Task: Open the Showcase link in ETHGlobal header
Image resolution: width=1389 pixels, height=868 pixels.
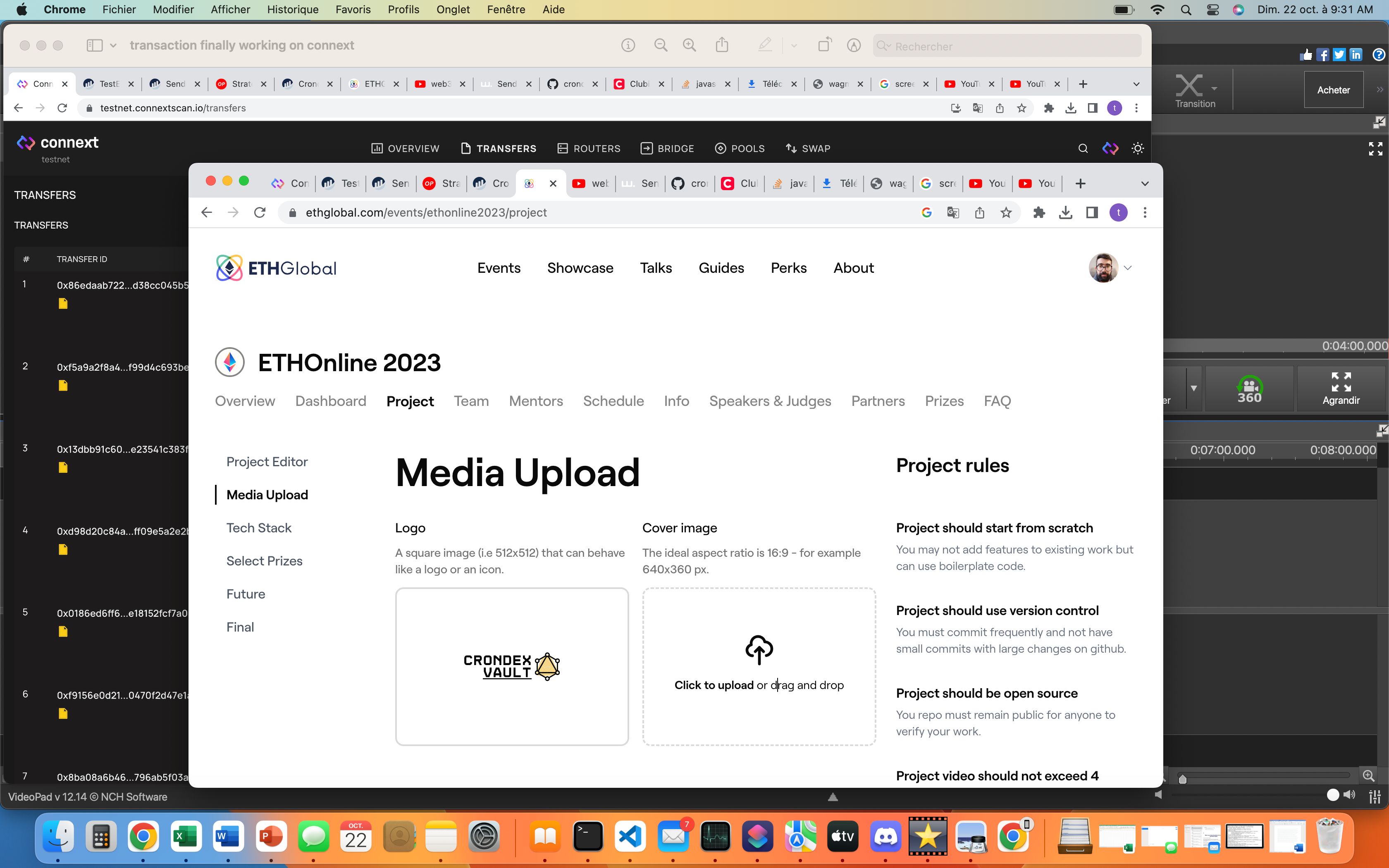Action: (x=580, y=268)
